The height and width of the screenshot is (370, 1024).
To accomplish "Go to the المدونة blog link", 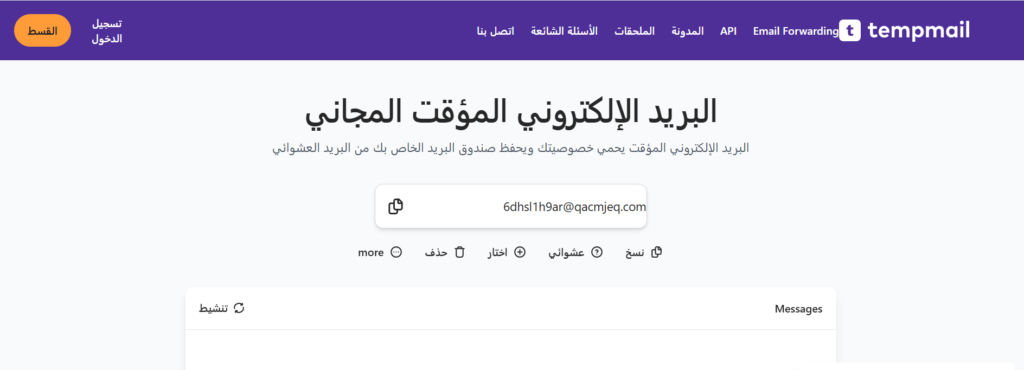I will (x=688, y=31).
